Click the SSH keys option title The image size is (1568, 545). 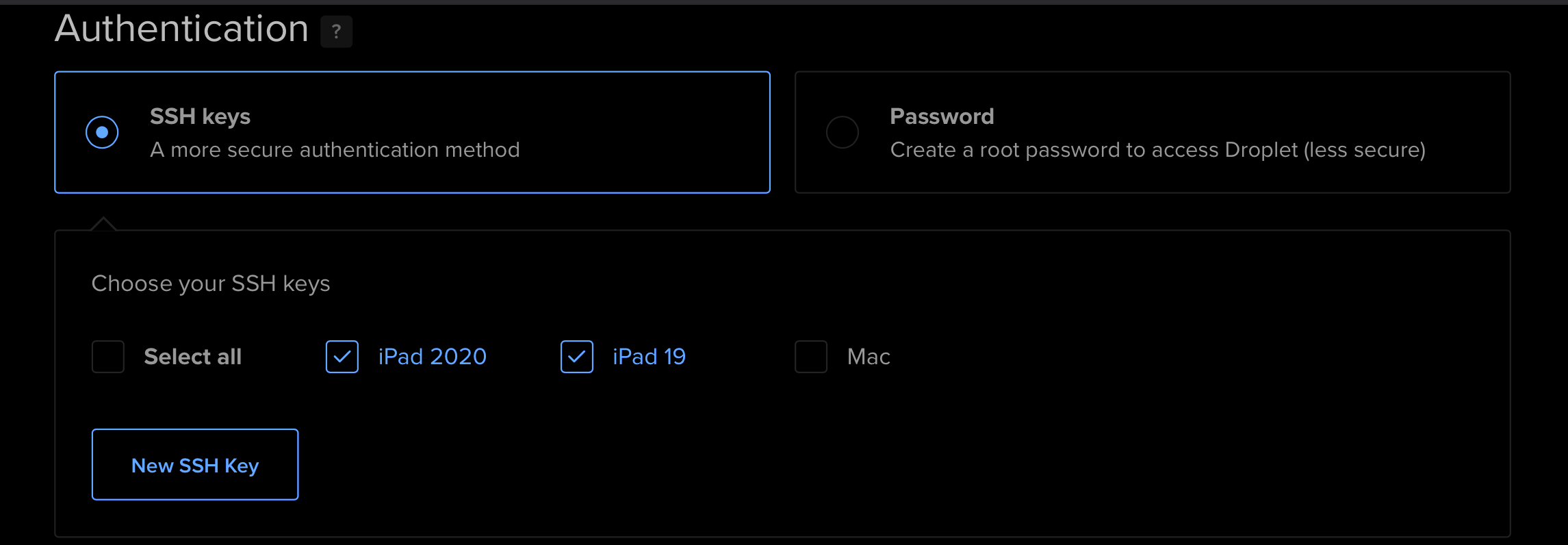coord(200,116)
